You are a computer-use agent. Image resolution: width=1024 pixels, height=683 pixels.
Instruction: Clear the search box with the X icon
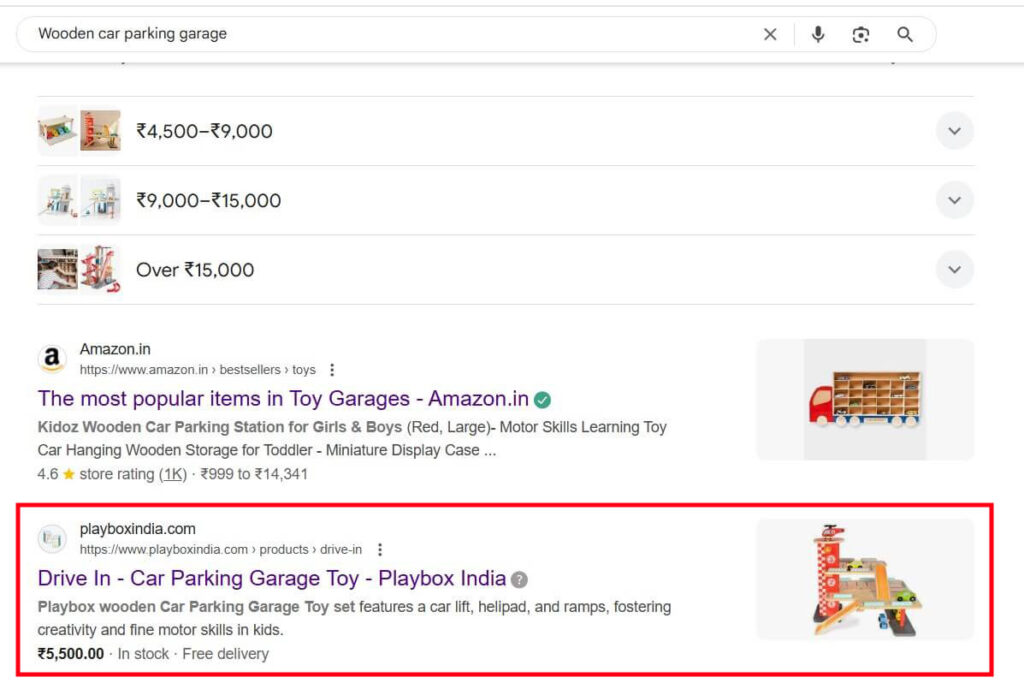[x=770, y=34]
